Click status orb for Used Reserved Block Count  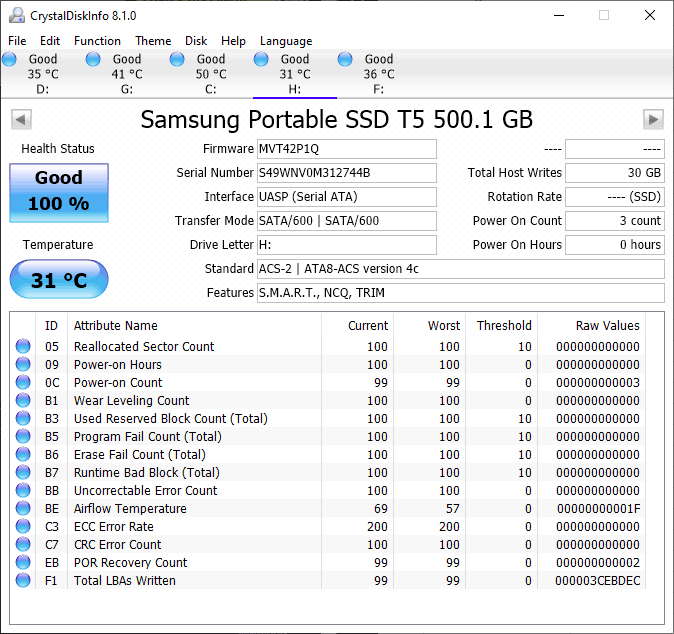(23, 418)
